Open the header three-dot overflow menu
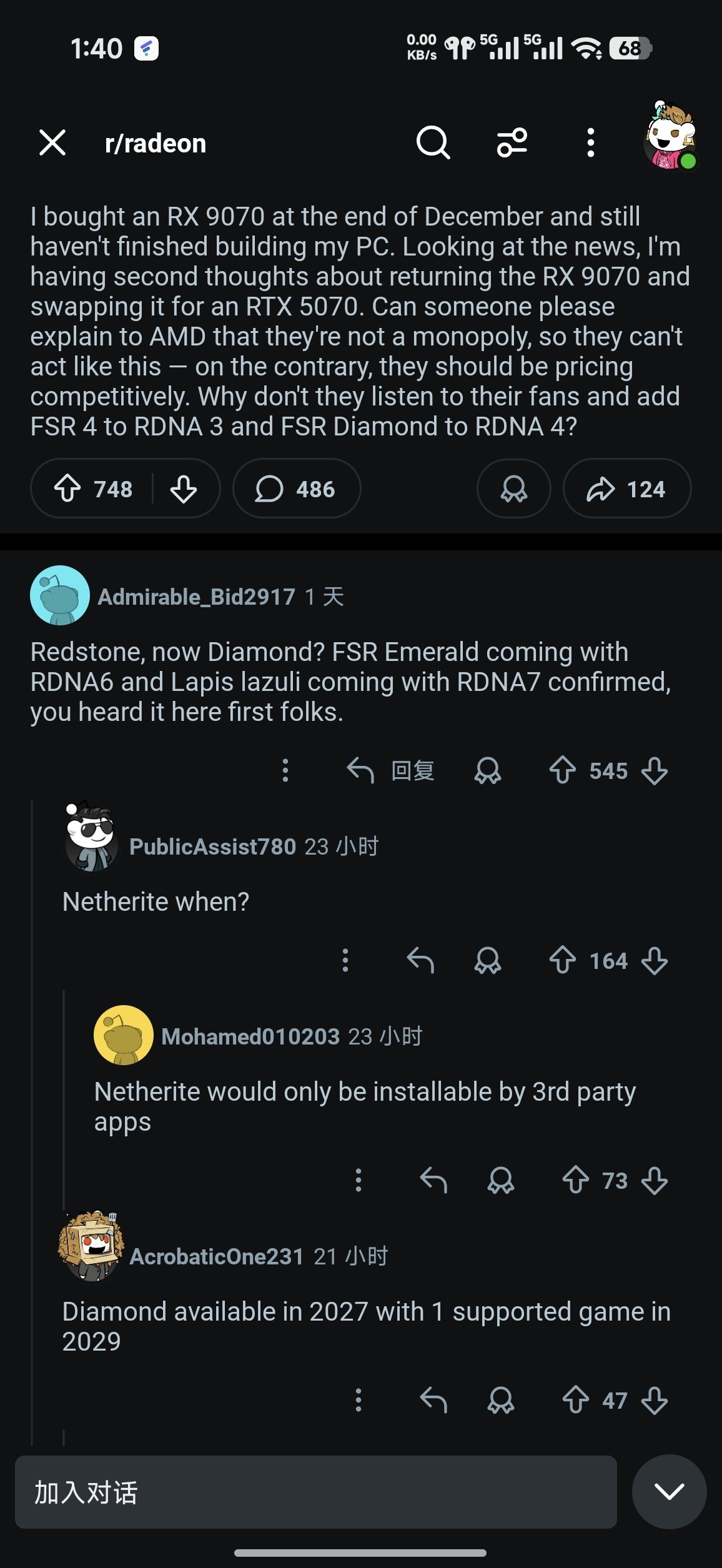Image resolution: width=722 pixels, height=1568 pixels. (590, 143)
